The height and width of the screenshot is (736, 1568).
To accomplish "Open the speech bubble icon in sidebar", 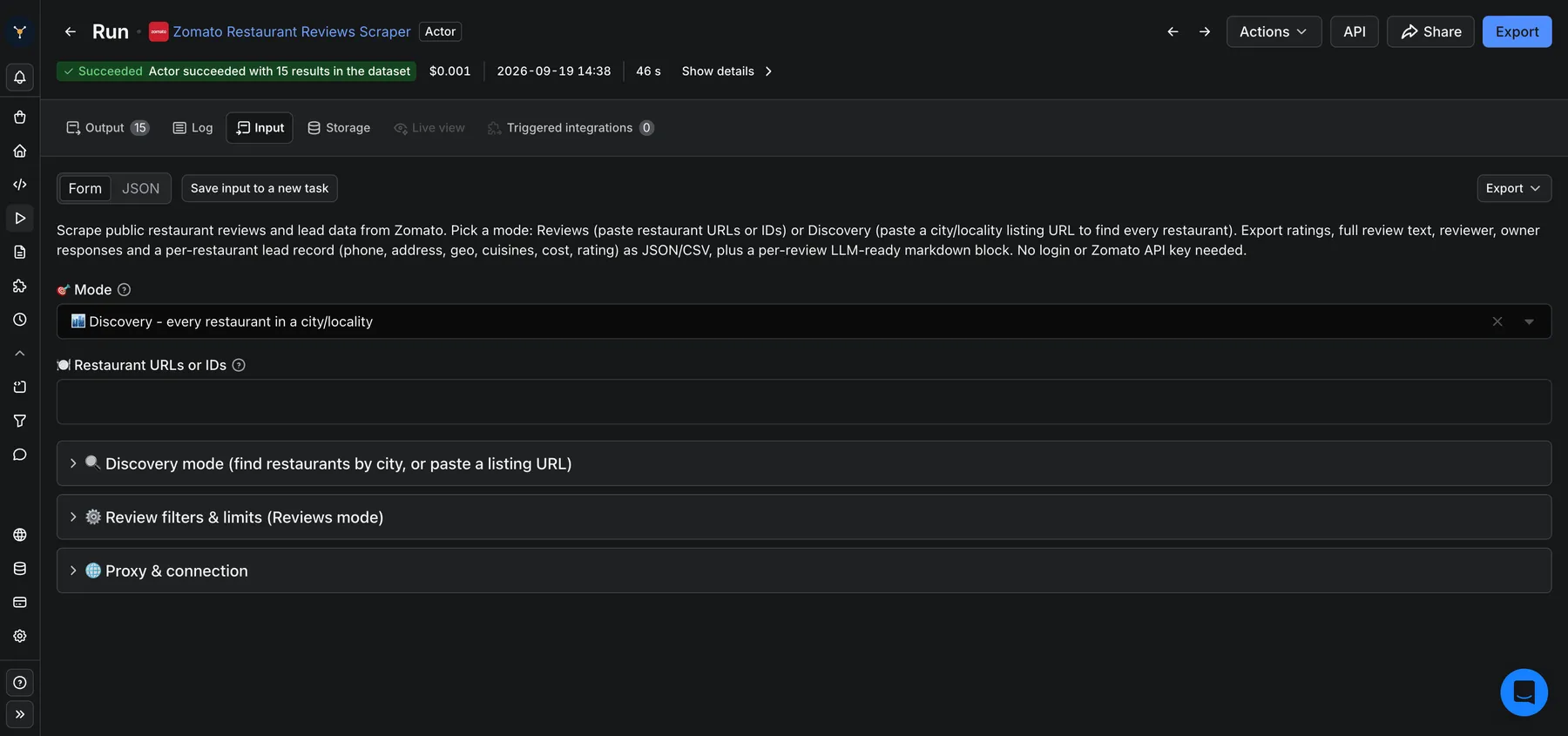I will tap(19, 455).
